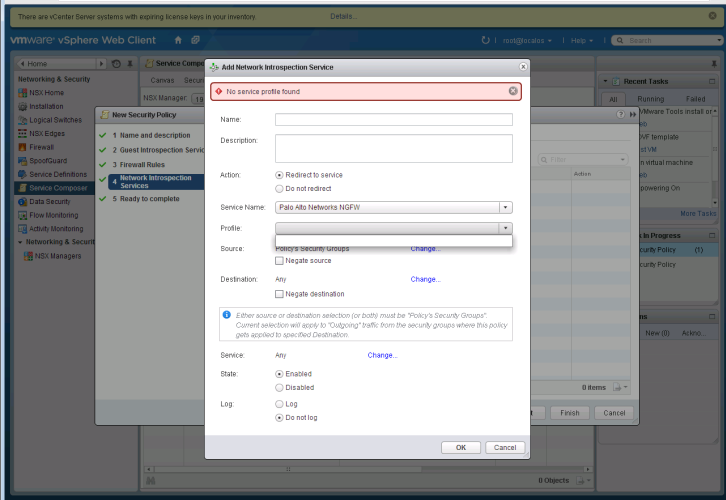Click the Name input field

(x=394, y=119)
